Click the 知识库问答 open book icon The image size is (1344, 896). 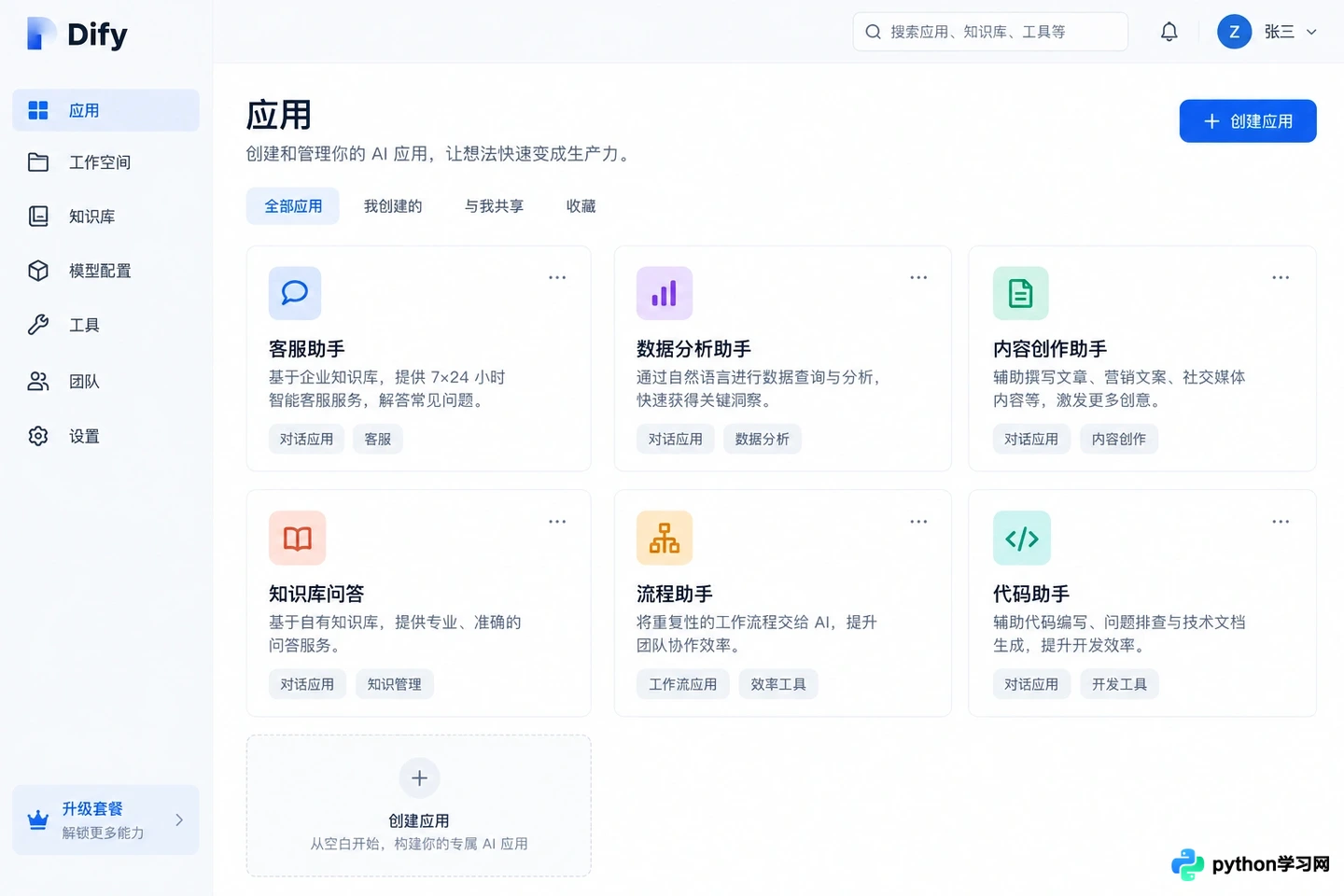click(x=298, y=538)
